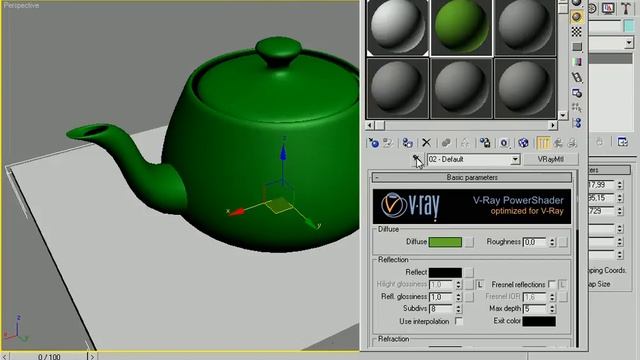Open the Motion command panel tab
Viewport: 640px width, 360px height.
(x=592, y=8)
